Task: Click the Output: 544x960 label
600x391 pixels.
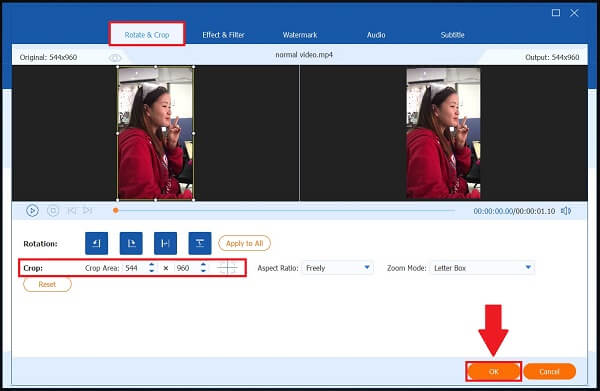Action: pos(552,57)
